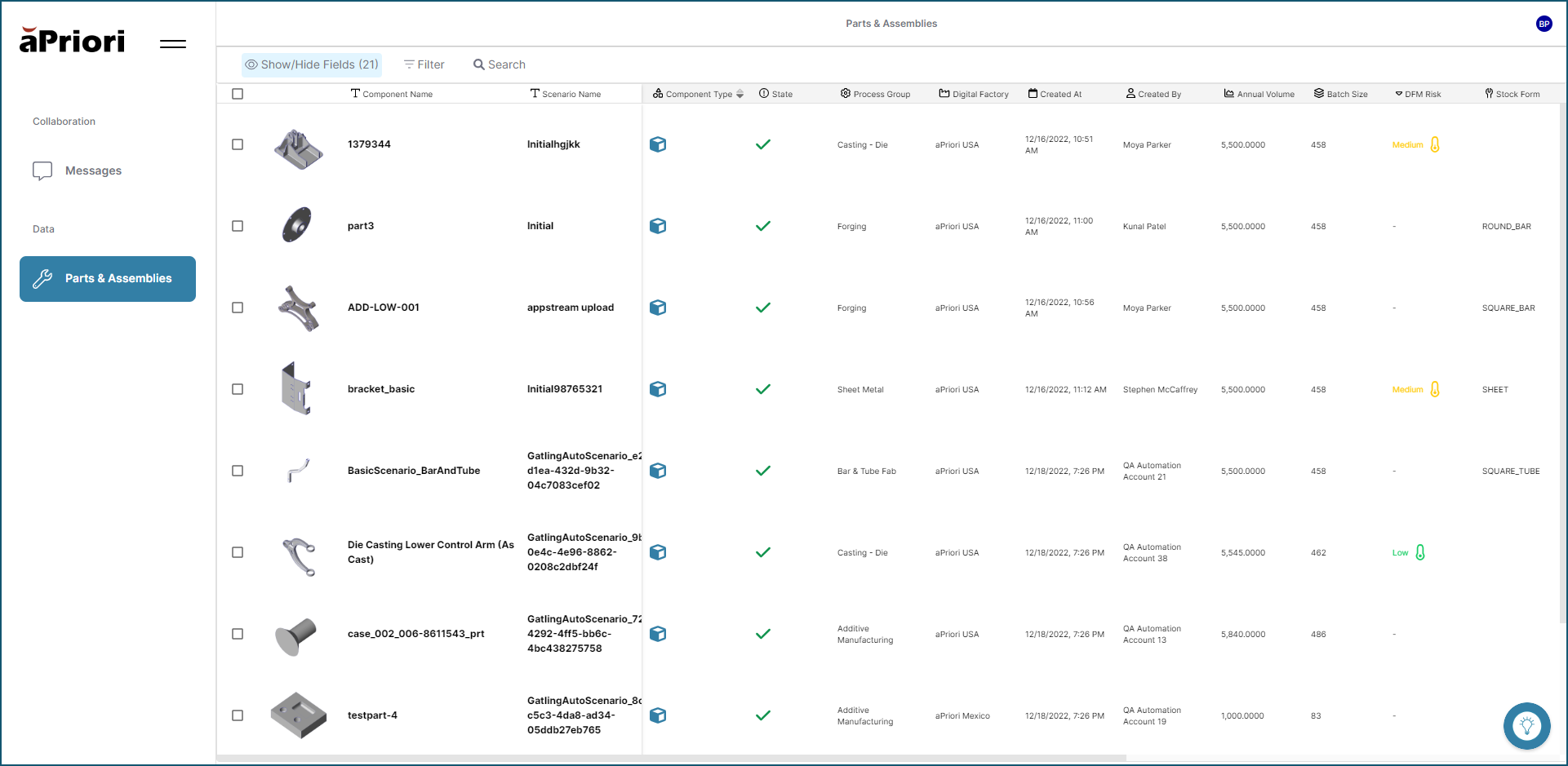This screenshot has height=766, width=1568.
Task: Open Parts & Assemblies in sidebar
Action: [108, 279]
